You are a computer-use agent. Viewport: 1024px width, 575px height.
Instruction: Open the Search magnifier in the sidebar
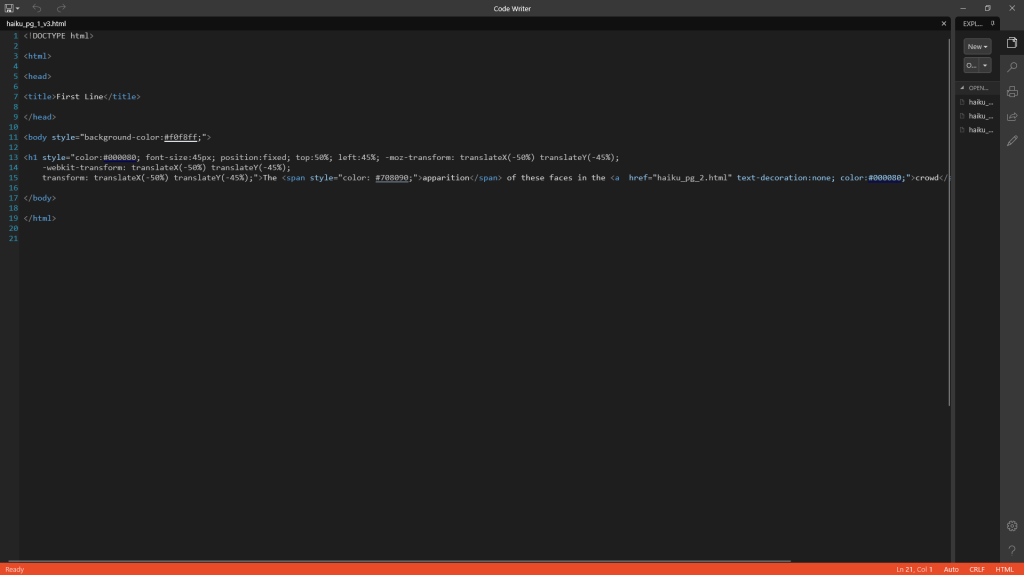click(1012, 67)
